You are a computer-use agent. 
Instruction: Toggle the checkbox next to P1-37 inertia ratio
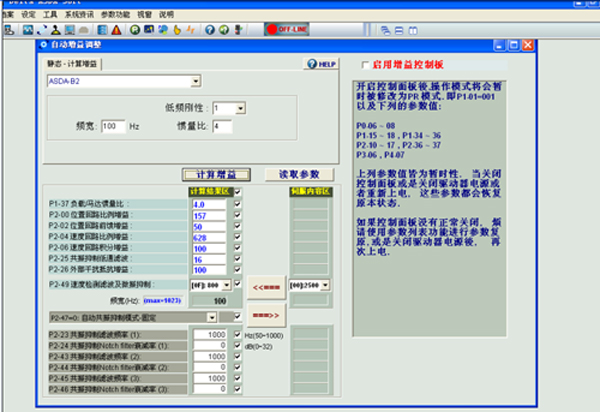tap(237, 204)
